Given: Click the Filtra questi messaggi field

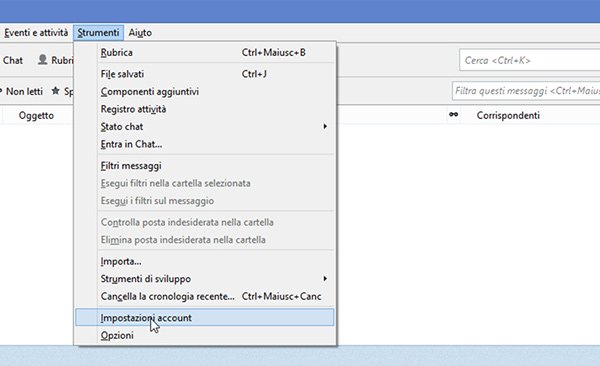Looking at the screenshot, I should click(x=526, y=91).
